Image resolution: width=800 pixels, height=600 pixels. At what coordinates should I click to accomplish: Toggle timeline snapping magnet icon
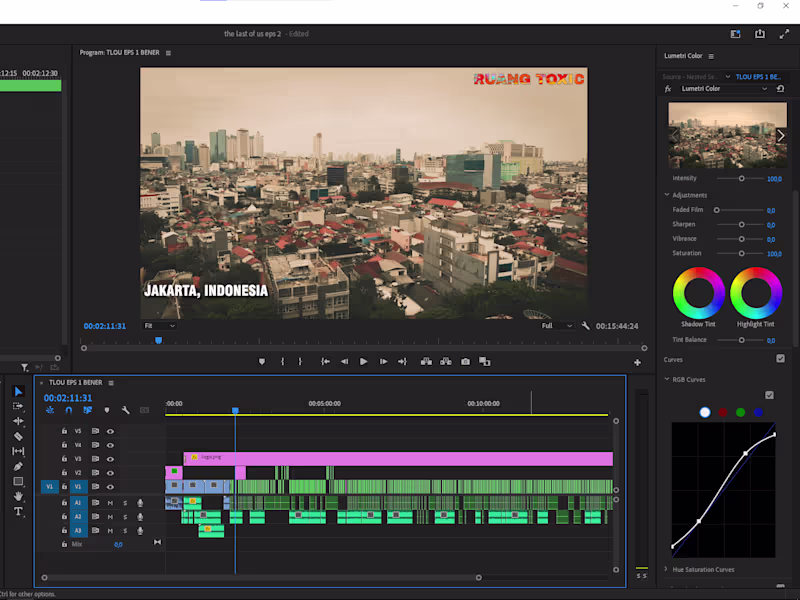[69, 410]
